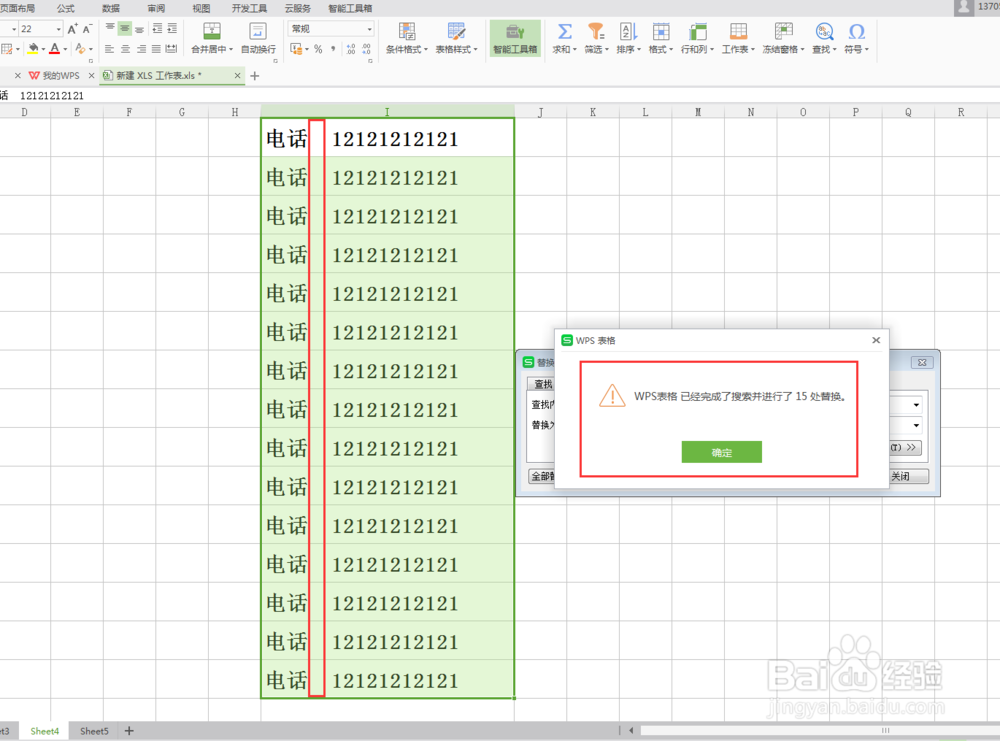The width and height of the screenshot is (1000, 741).
Task: Open a new document tab with plus
Action: (x=255, y=76)
